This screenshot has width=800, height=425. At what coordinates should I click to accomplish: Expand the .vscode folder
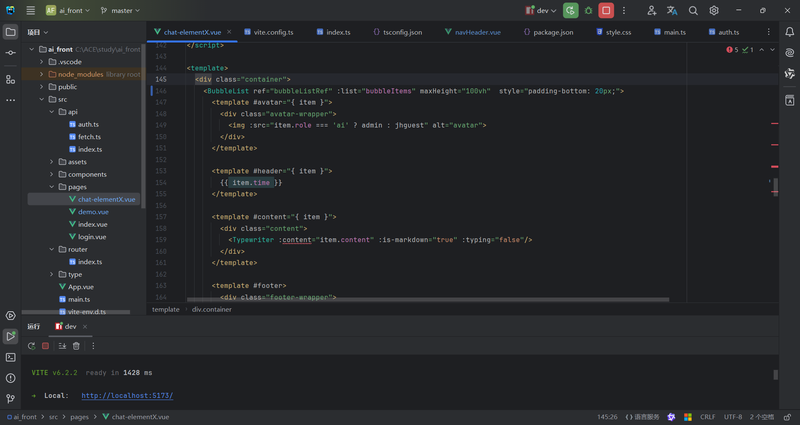click(x=42, y=62)
